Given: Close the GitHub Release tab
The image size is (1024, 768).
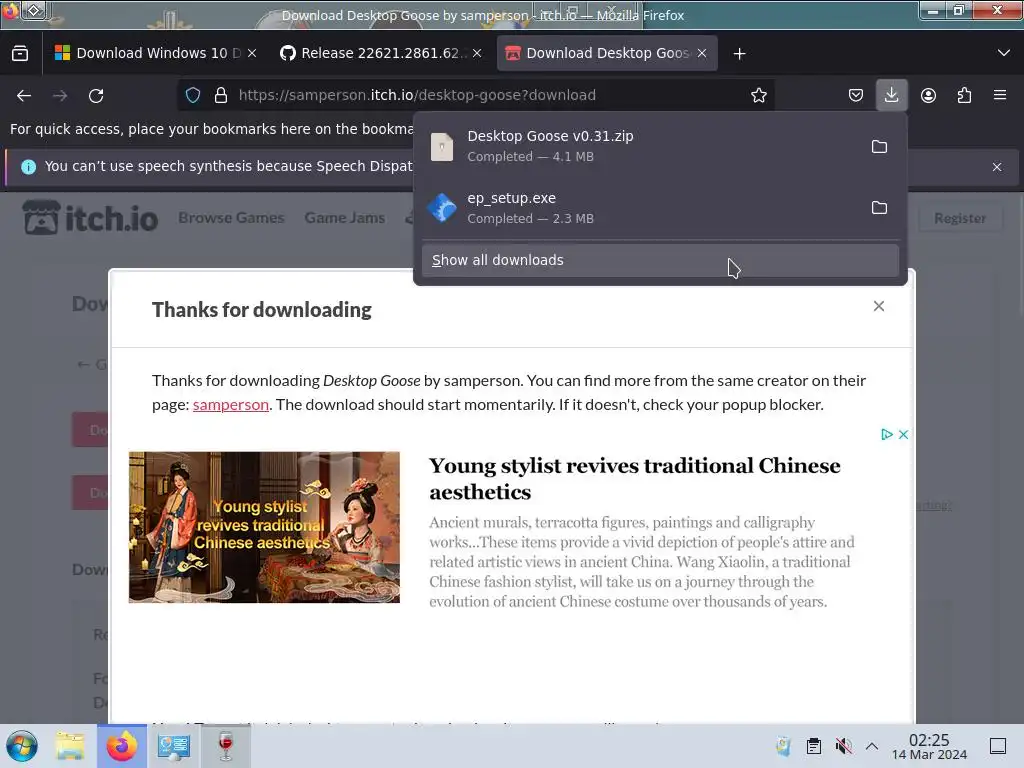Looking at the screenshot, I should (x=477, y=54).
